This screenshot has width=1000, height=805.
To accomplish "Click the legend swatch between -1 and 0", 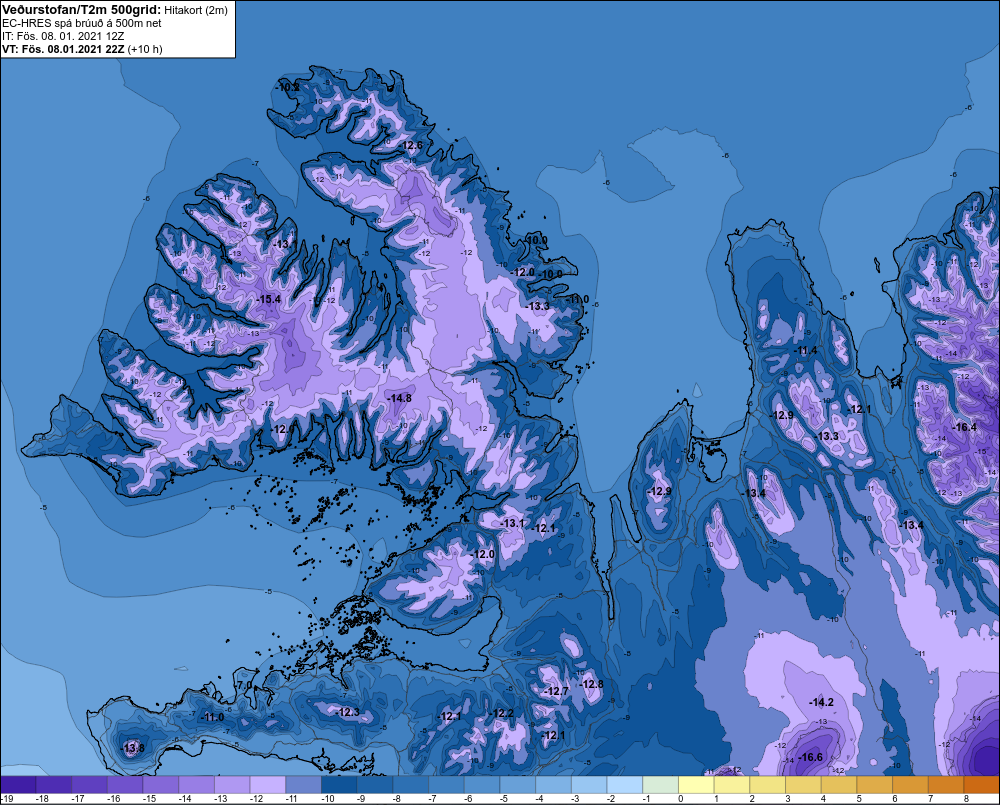I will [661, 784].
